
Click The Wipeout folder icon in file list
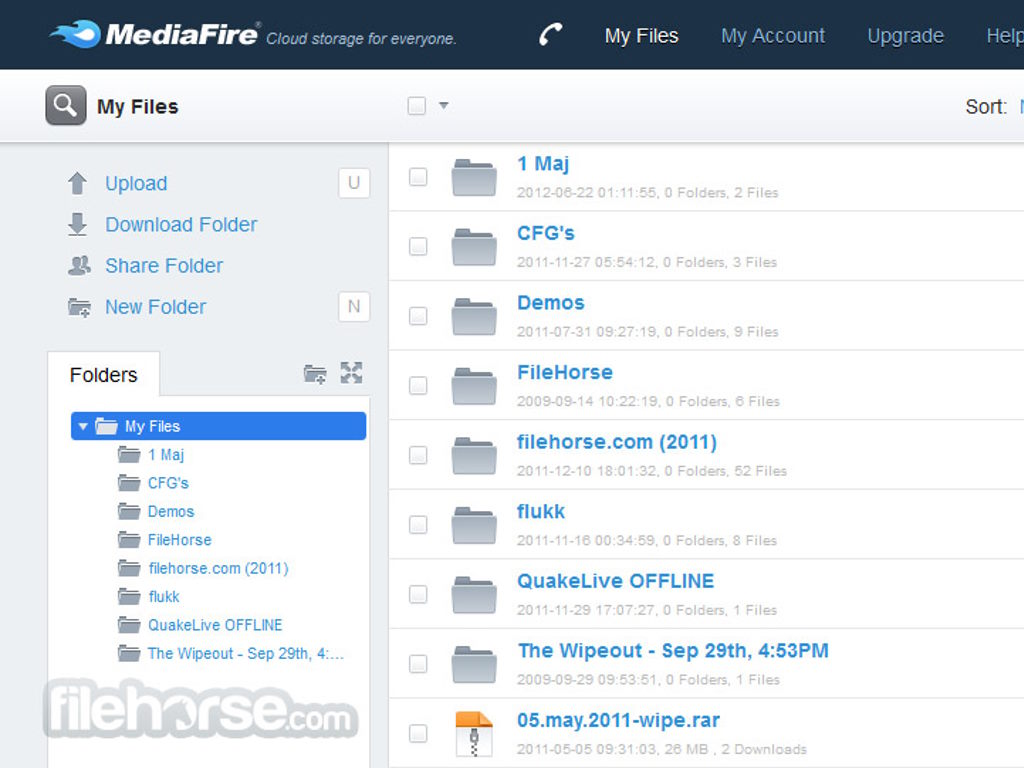click(x=473, y=664)
